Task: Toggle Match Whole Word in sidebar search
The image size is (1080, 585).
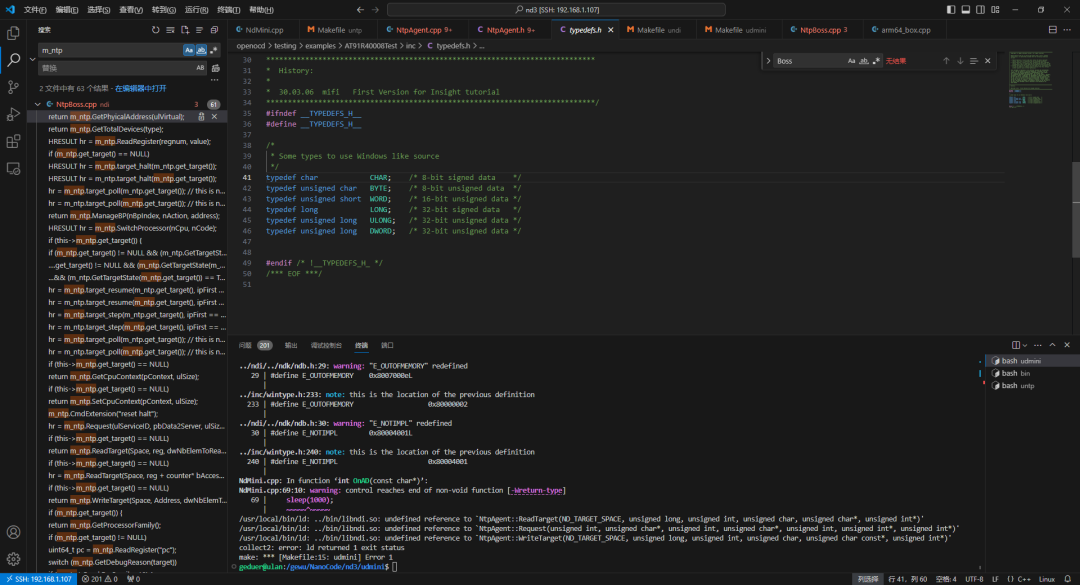Action: 201,50
